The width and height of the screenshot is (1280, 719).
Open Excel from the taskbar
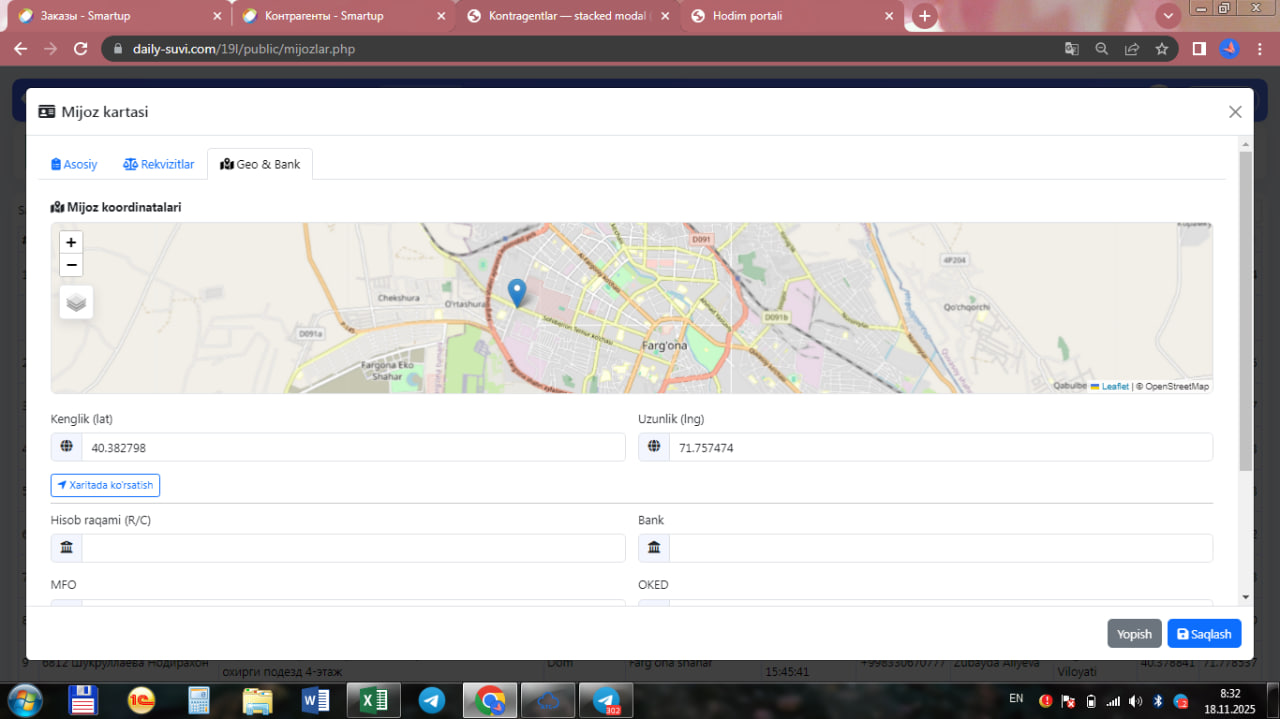click(372, 701)
